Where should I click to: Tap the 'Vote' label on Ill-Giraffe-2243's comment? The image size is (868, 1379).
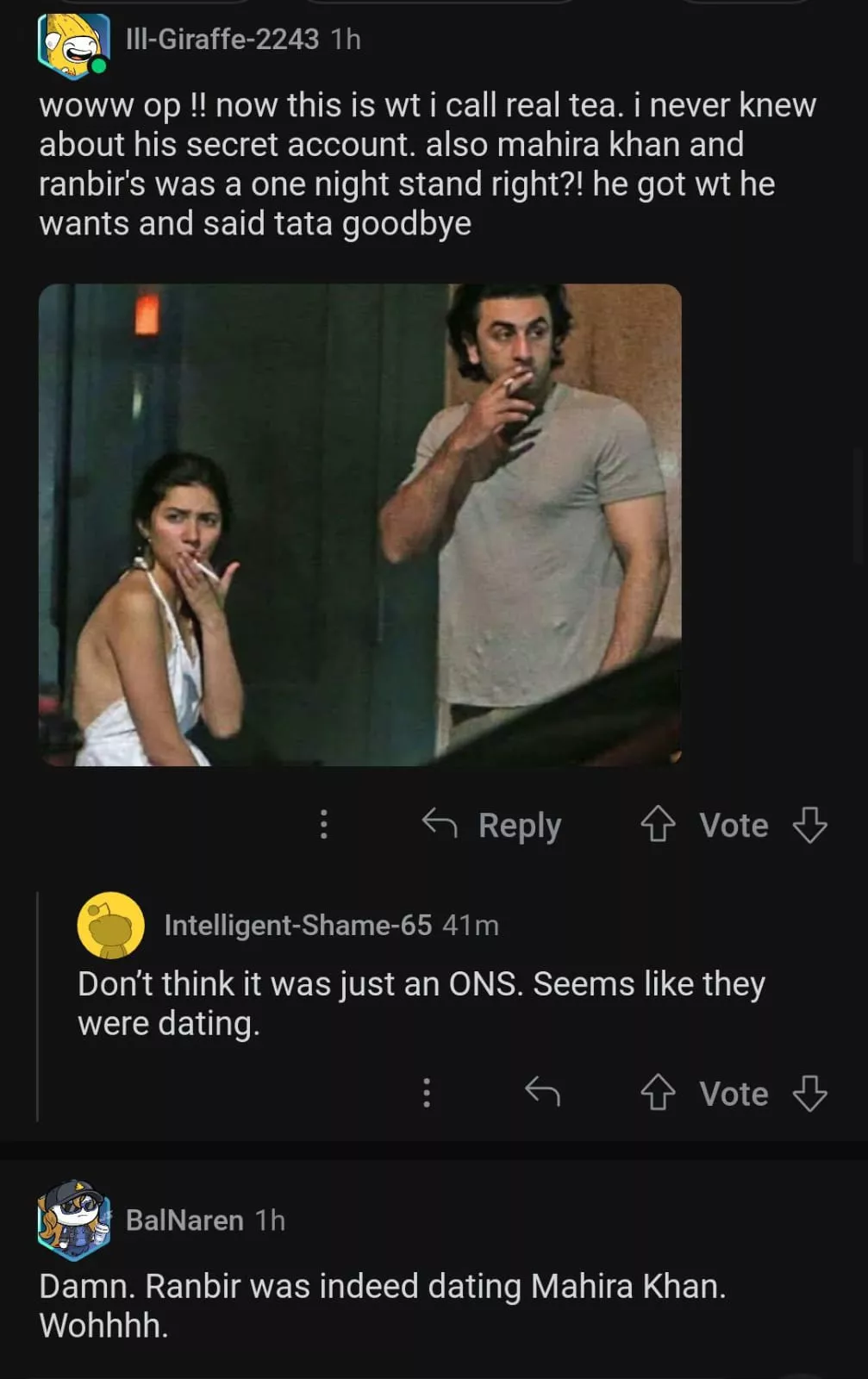pos(734,825)
